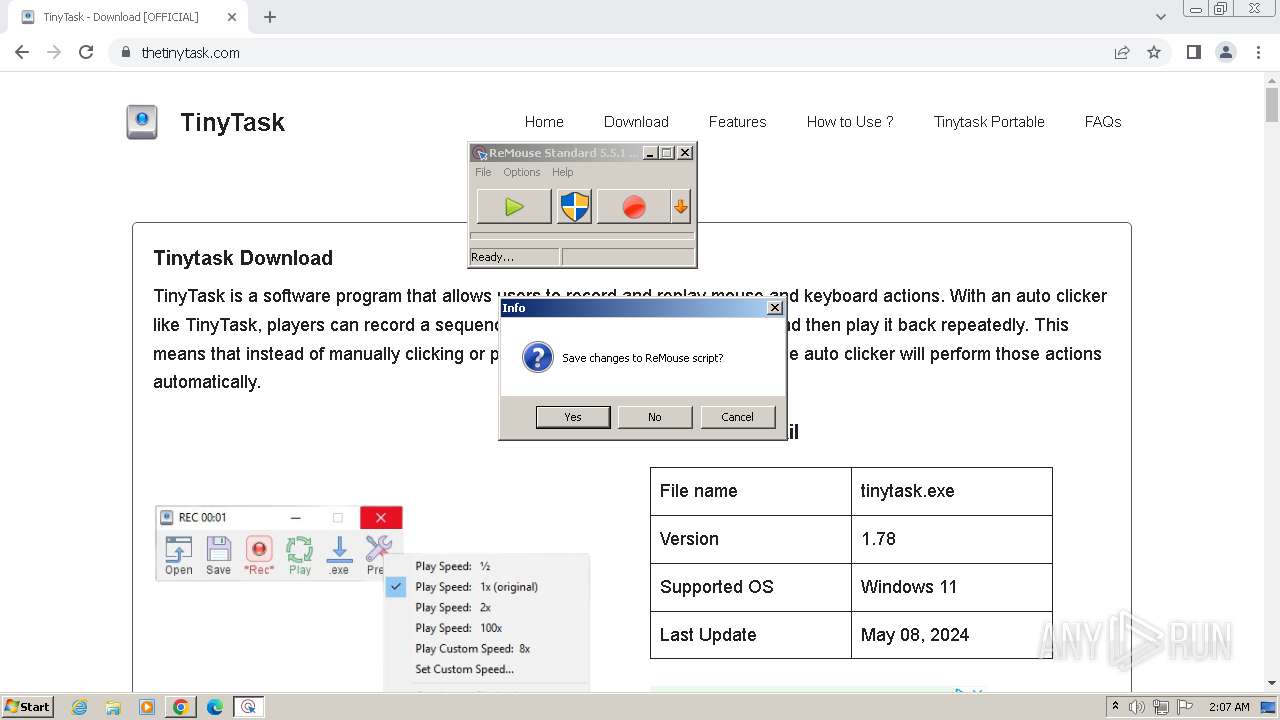Hit the red record button in ReMouse
1280x720 pixels.
point(633,207)
